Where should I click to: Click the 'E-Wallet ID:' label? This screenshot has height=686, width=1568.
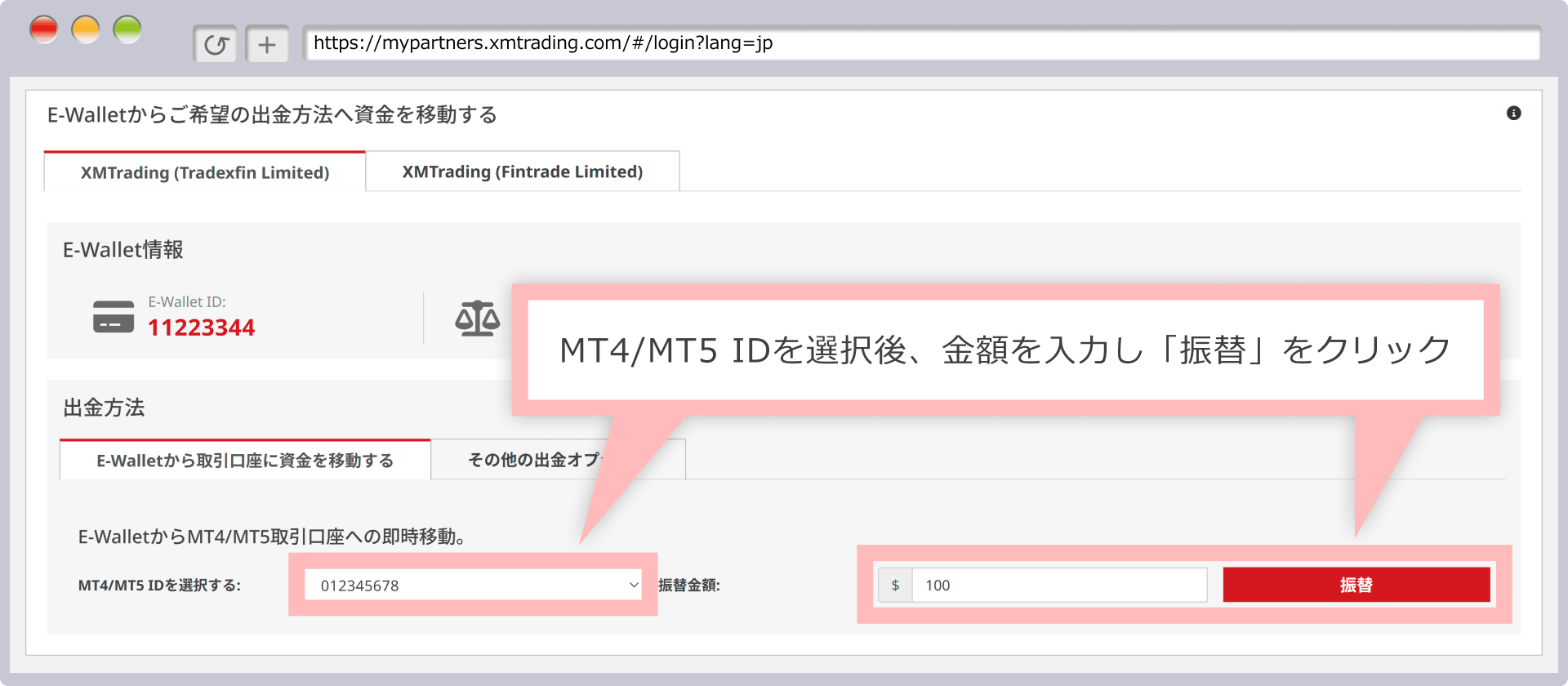(x=187, y=302)
